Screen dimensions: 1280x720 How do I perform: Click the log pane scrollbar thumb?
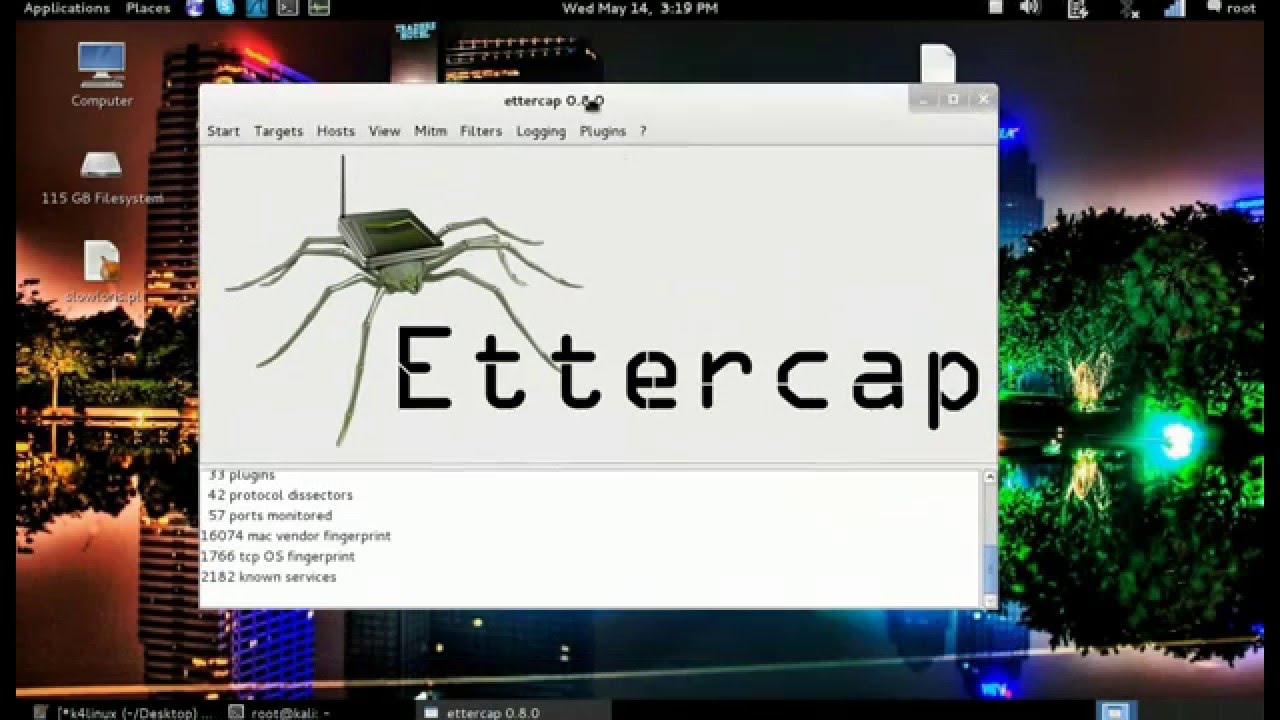coord(990,570)
